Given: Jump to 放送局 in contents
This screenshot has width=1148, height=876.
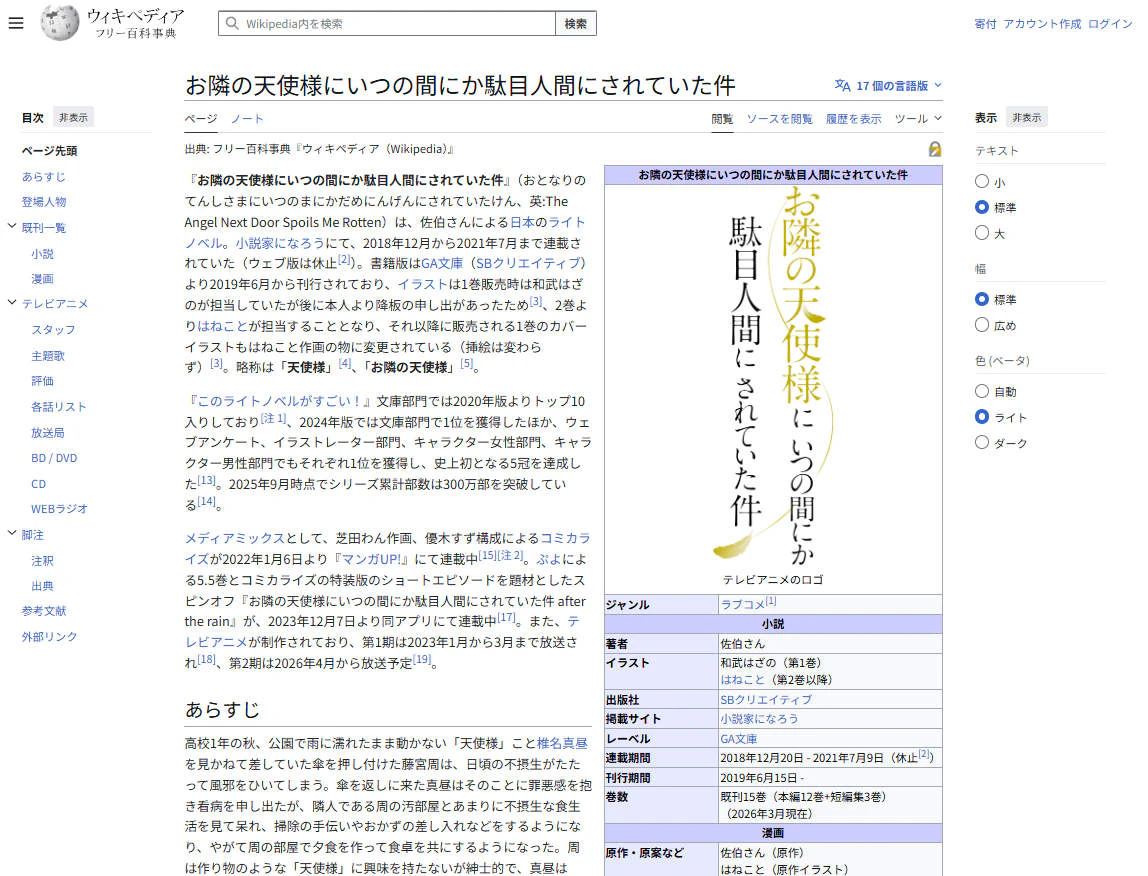Looking at the screenshot, I should coord(48,432).
